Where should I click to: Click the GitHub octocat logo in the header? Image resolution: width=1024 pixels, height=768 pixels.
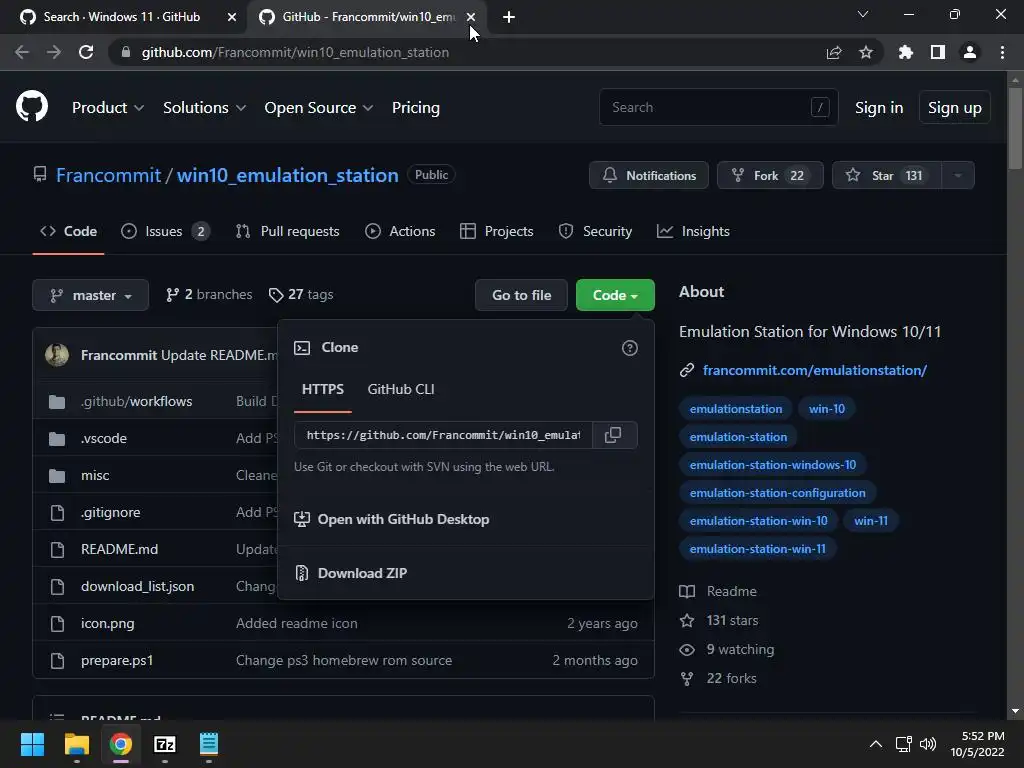(x=32, y=107)
